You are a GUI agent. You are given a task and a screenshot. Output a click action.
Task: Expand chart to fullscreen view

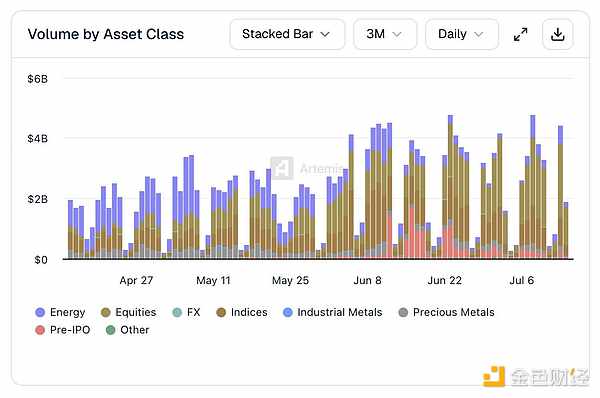click(x=520, y=34)
